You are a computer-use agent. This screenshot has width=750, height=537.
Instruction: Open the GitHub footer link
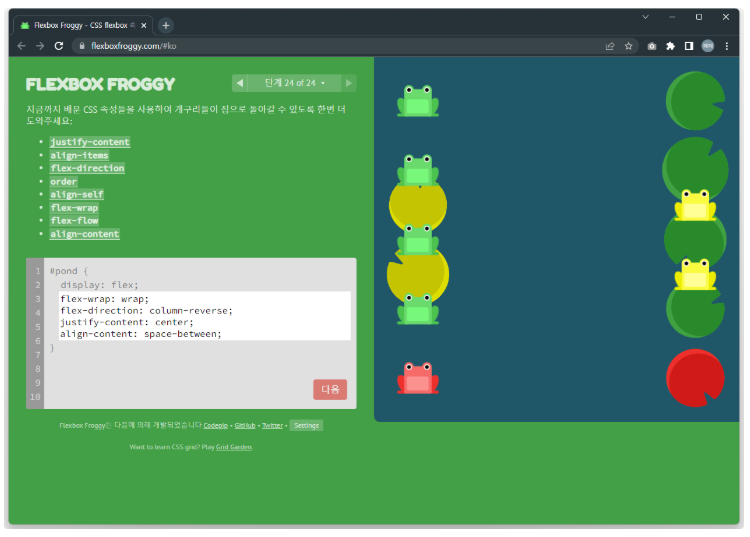(245, 426)
